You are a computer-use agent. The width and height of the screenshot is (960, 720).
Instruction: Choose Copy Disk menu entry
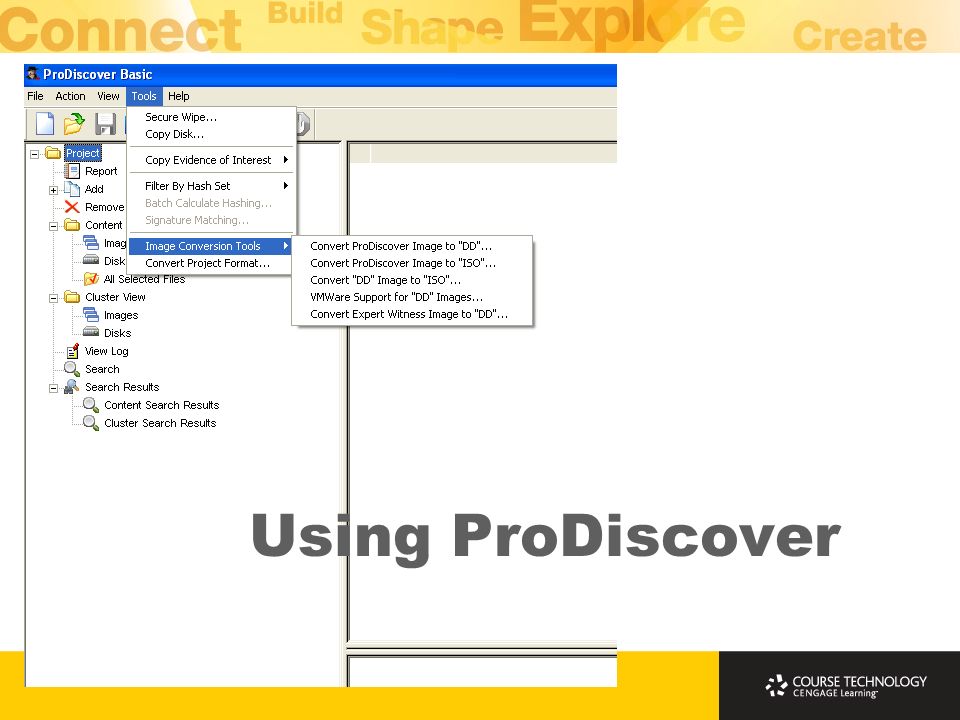pos(211,134)
